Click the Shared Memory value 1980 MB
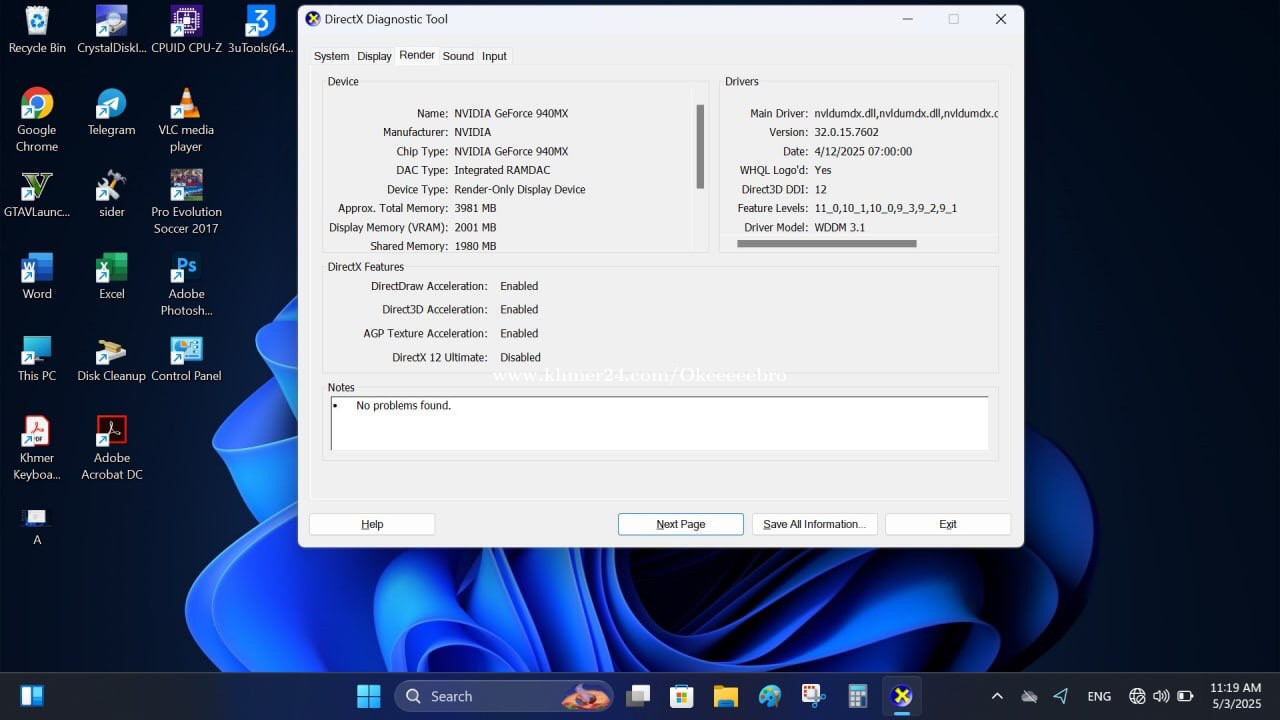 (475, 246)
